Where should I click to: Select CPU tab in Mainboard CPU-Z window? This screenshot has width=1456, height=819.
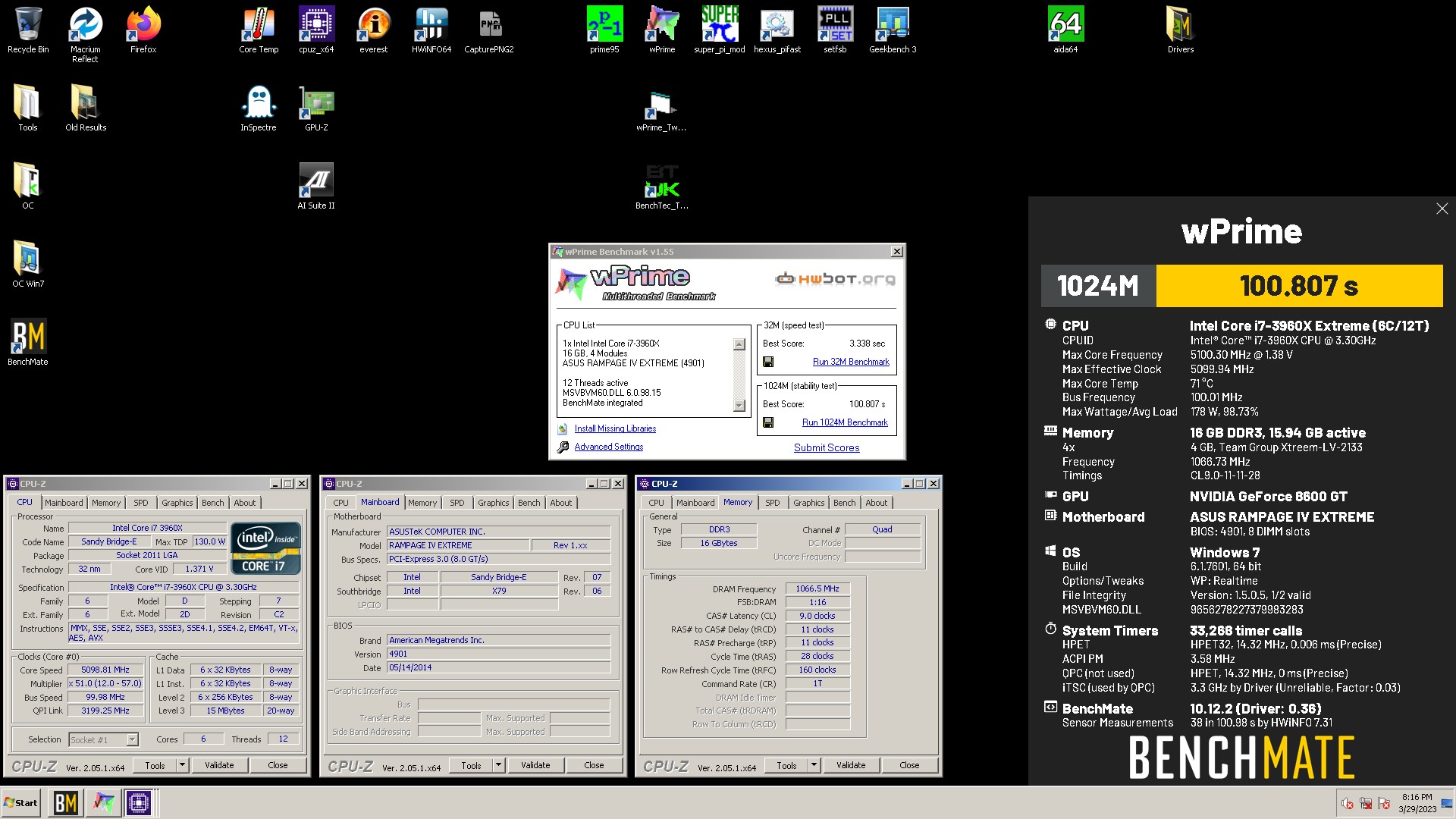pos(341,503)
